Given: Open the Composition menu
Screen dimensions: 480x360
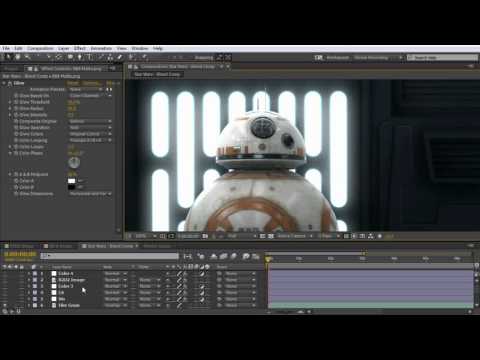Looking at the screenshot, I should coord(40,48).
